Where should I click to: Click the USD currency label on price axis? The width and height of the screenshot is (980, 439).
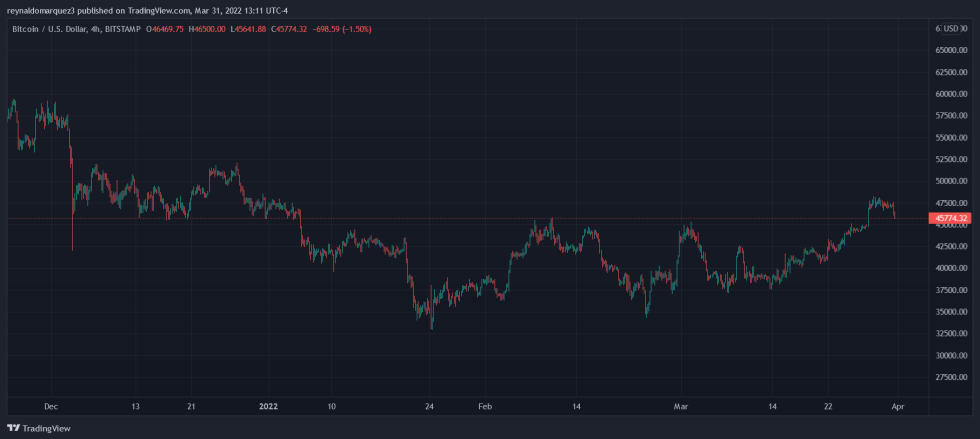(951, 29)
